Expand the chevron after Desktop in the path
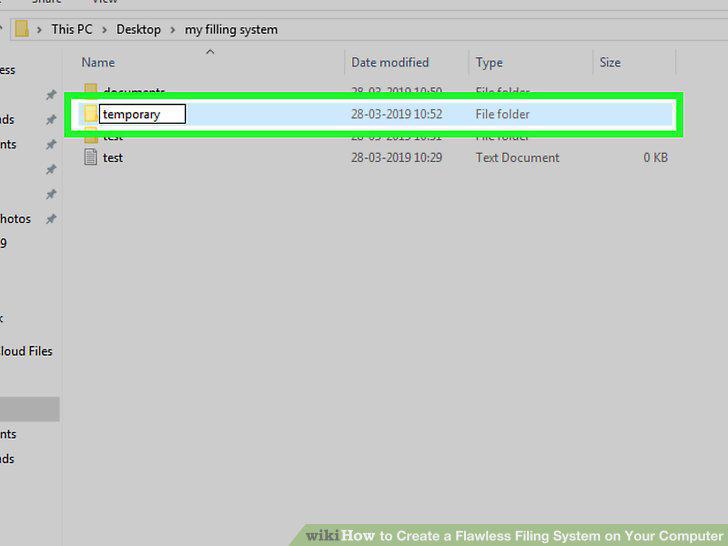 point(173,30)
